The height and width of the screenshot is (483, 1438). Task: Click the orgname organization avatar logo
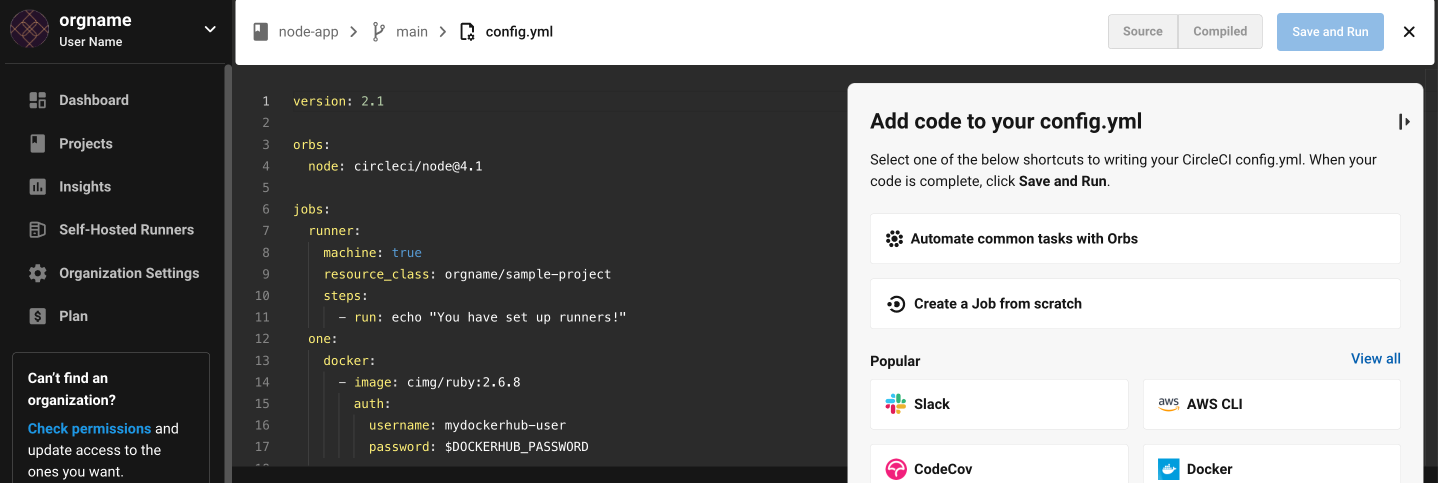29,29
